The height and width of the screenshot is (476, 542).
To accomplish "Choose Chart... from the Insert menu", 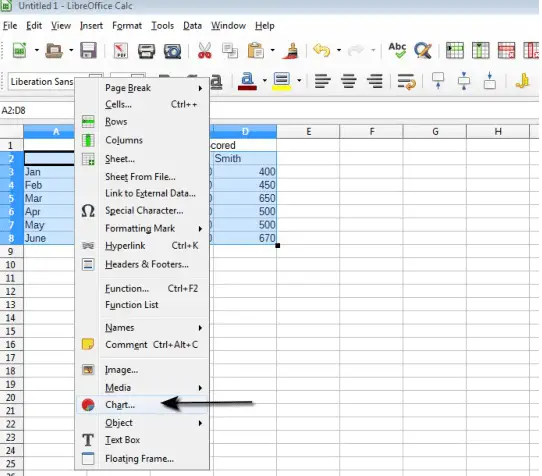I will (142, 404).
